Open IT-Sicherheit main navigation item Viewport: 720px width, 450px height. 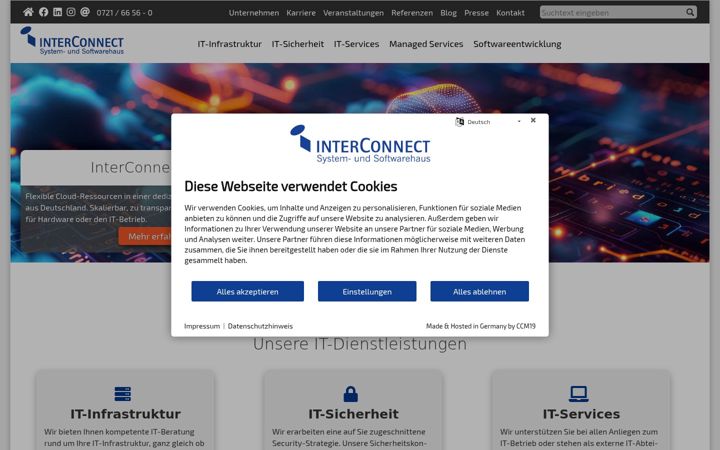click(x=298, y=44)
